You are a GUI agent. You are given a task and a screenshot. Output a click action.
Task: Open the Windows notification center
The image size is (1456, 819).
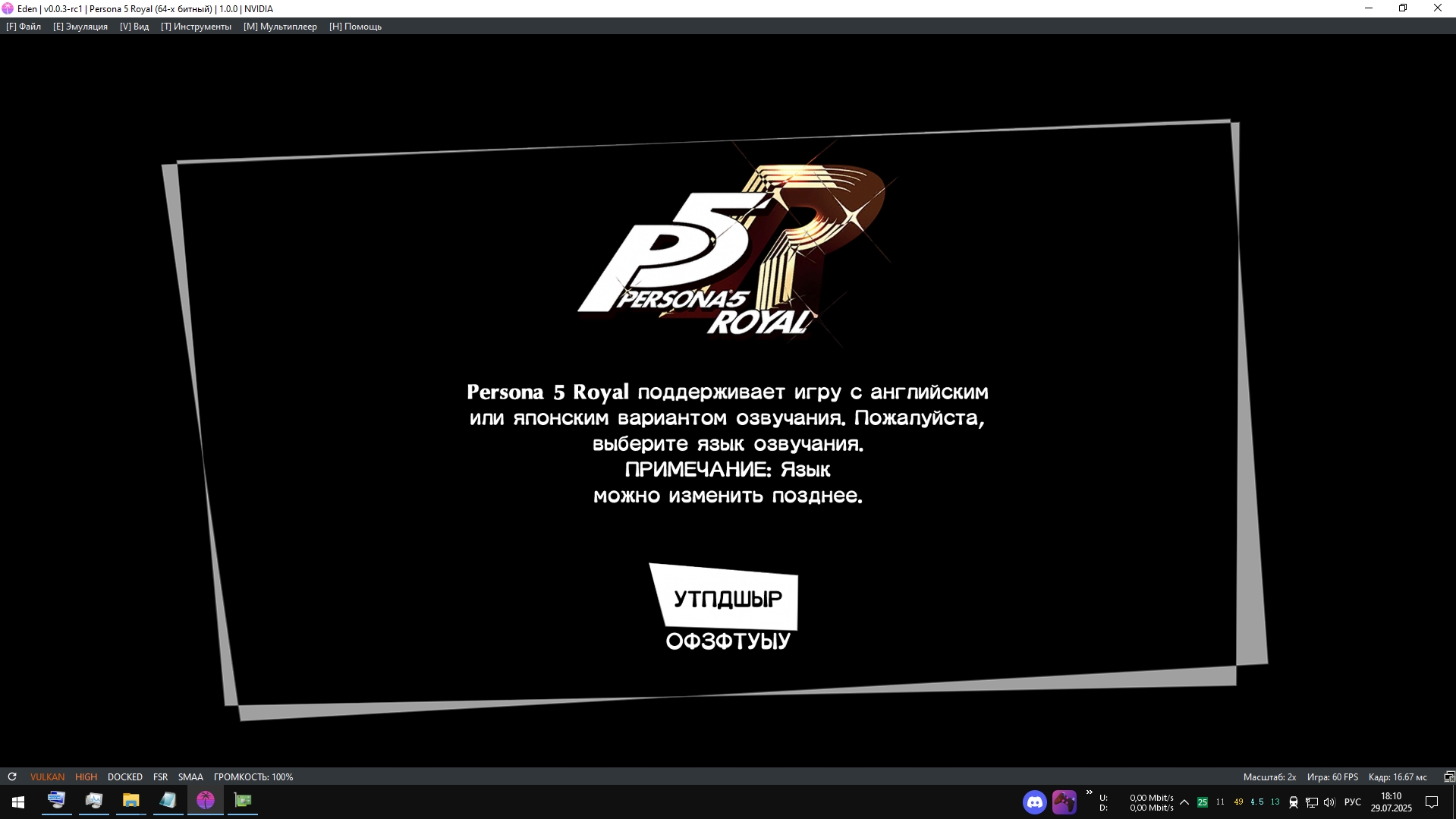click(1432, 802)
